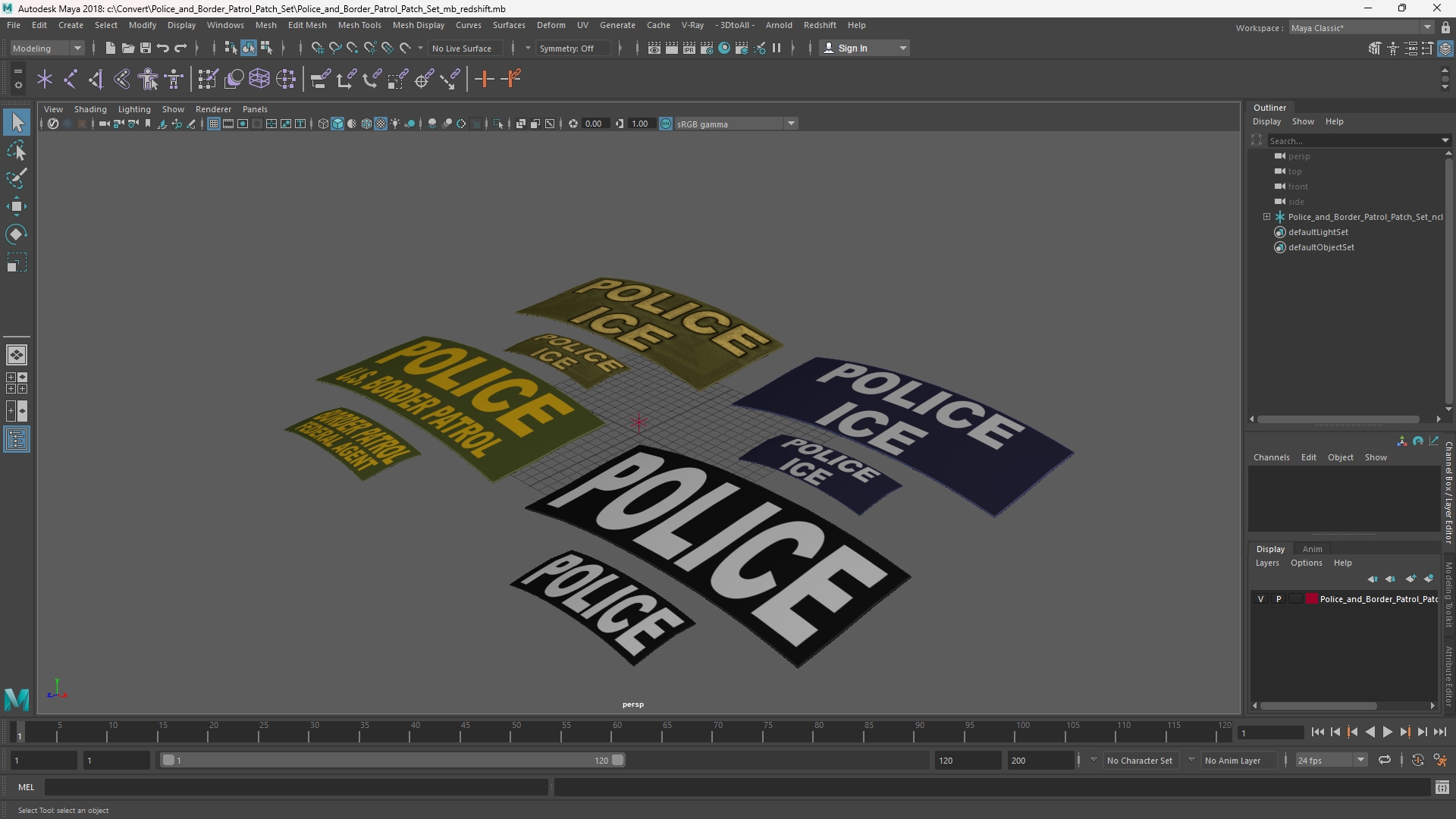Pause Viewport 2.0 display update
The width and height of the screenshot is (1456, 819).
pyautogui.click(x=777, y=48)
